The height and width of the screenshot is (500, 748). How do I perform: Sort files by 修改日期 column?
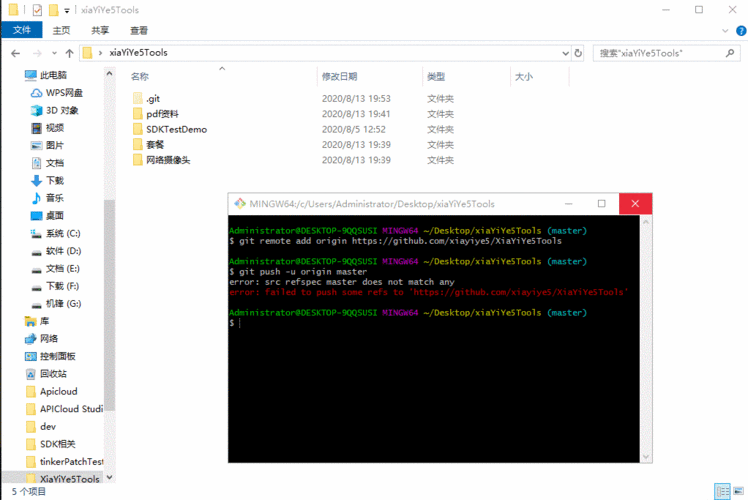tap(339, 76)
